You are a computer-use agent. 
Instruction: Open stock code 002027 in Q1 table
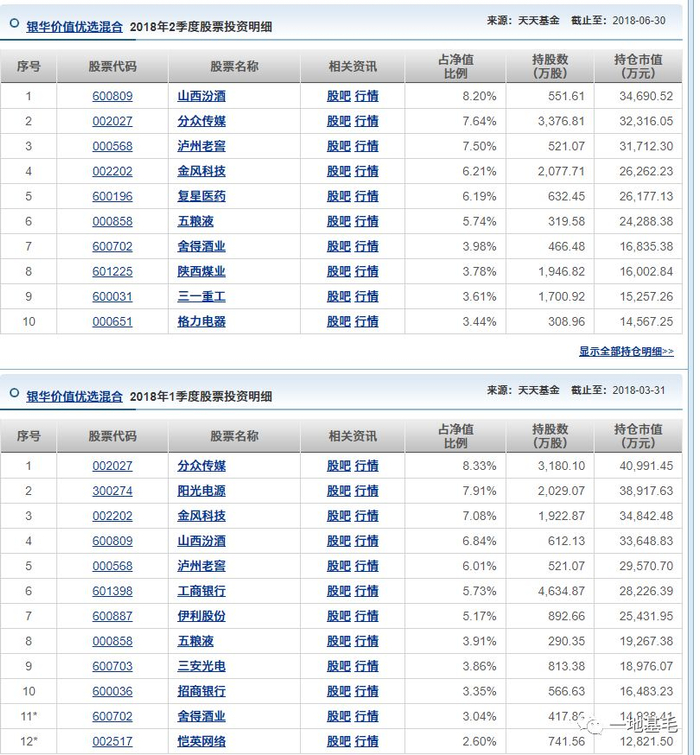(x=112, y=466)
